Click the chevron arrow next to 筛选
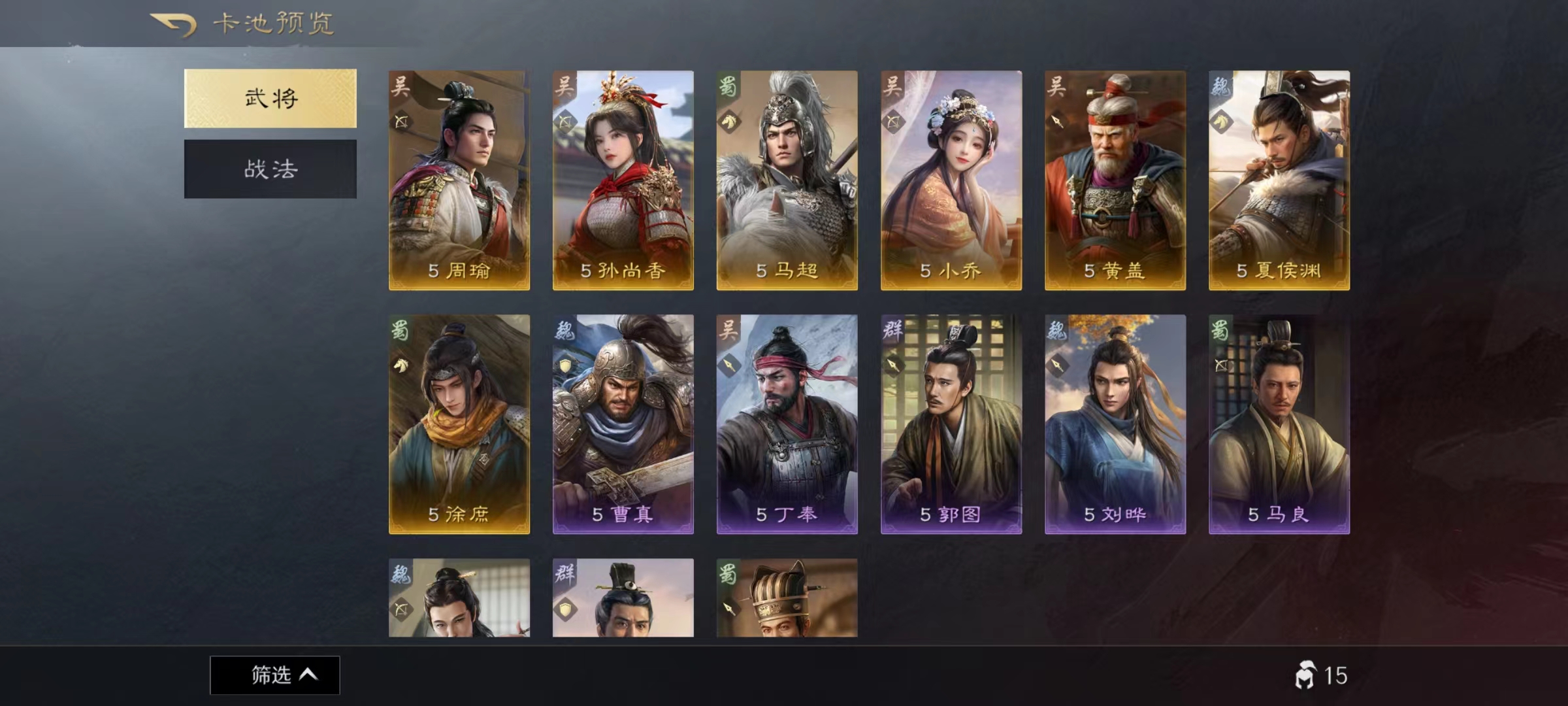This screenshot has height=706, width=1568. click(x=308, y=675)
